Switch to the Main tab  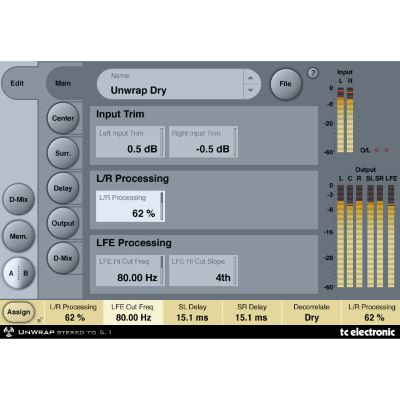click(63, 83)
